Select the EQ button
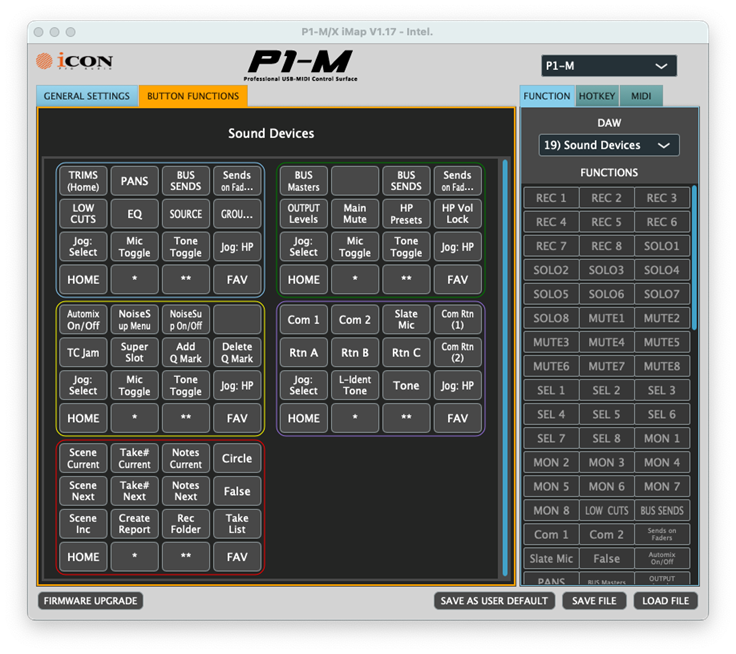The image size is (736, 654). coord(134,214)
